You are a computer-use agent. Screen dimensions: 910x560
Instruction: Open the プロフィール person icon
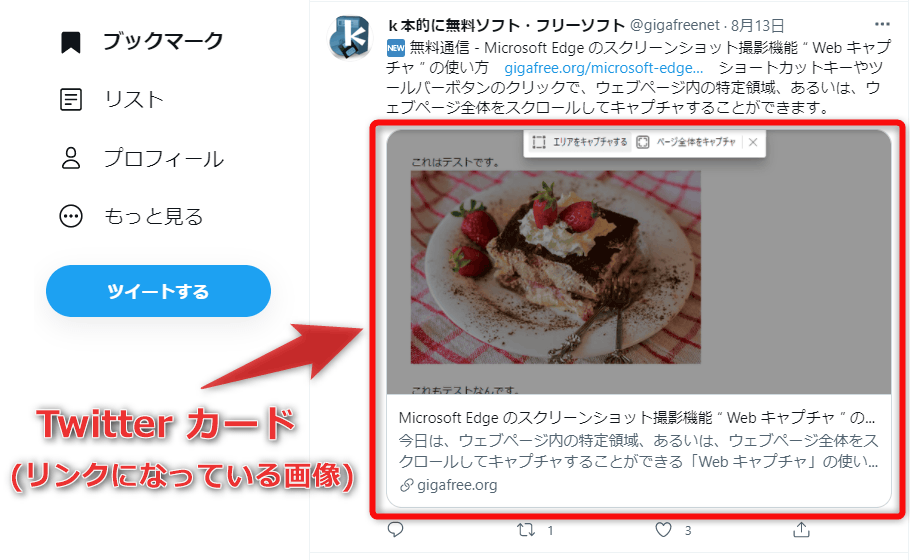click(71, 158)
